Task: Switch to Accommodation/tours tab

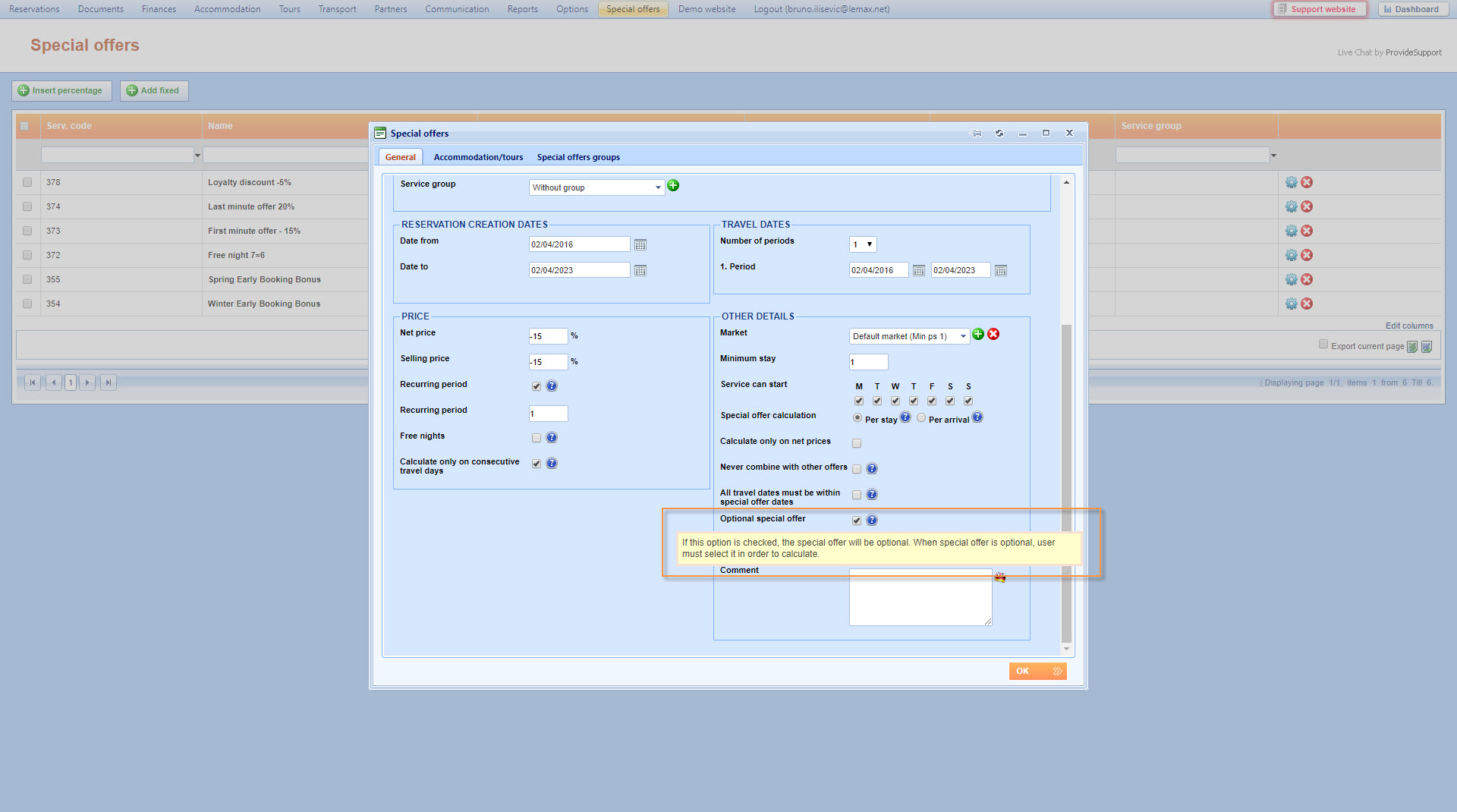Action: click(x=478, y=157)
